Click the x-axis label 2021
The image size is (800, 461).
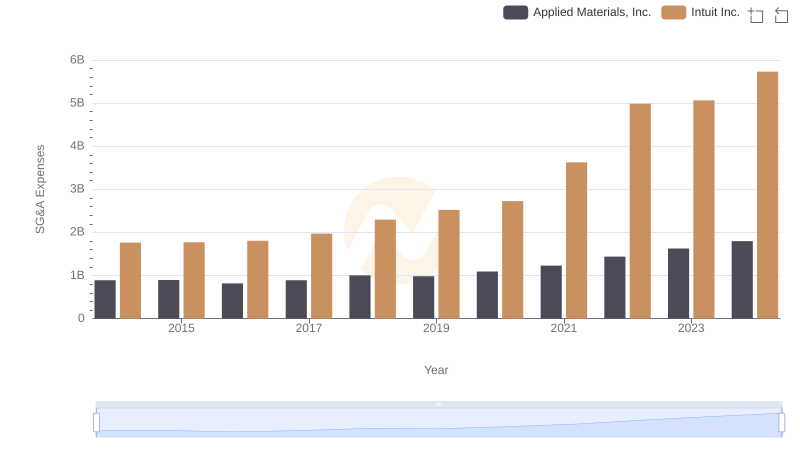coord(564,328)
